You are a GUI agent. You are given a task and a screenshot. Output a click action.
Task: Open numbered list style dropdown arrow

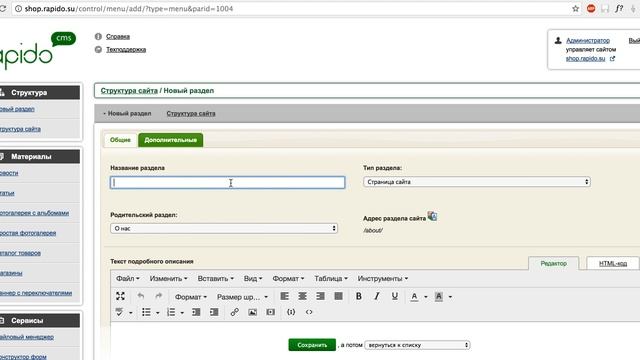click(182, 313)
